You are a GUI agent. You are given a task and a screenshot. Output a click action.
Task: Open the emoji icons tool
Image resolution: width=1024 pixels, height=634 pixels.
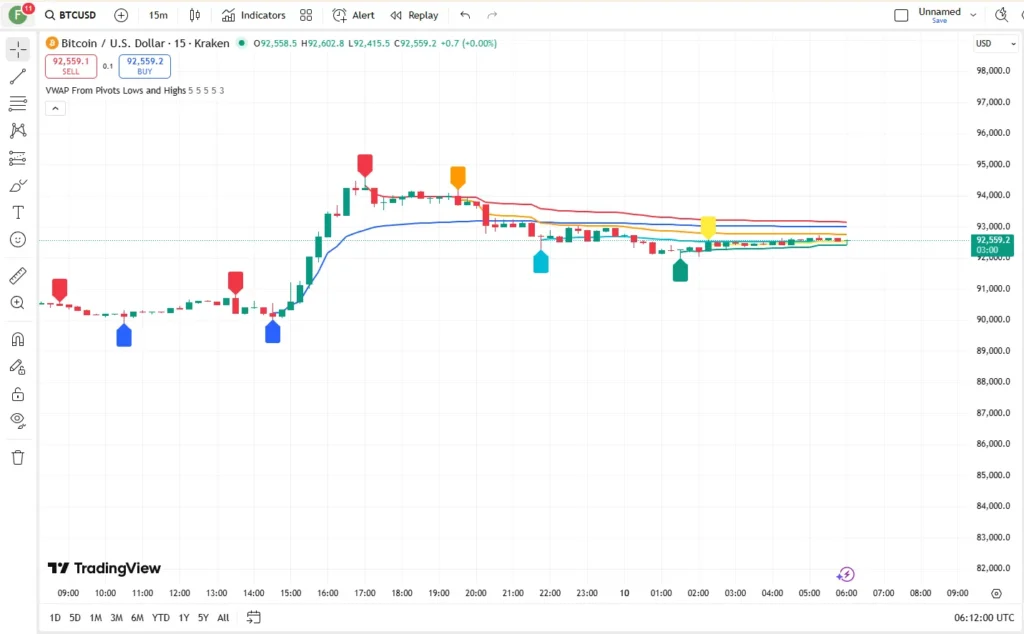point(18,240)
